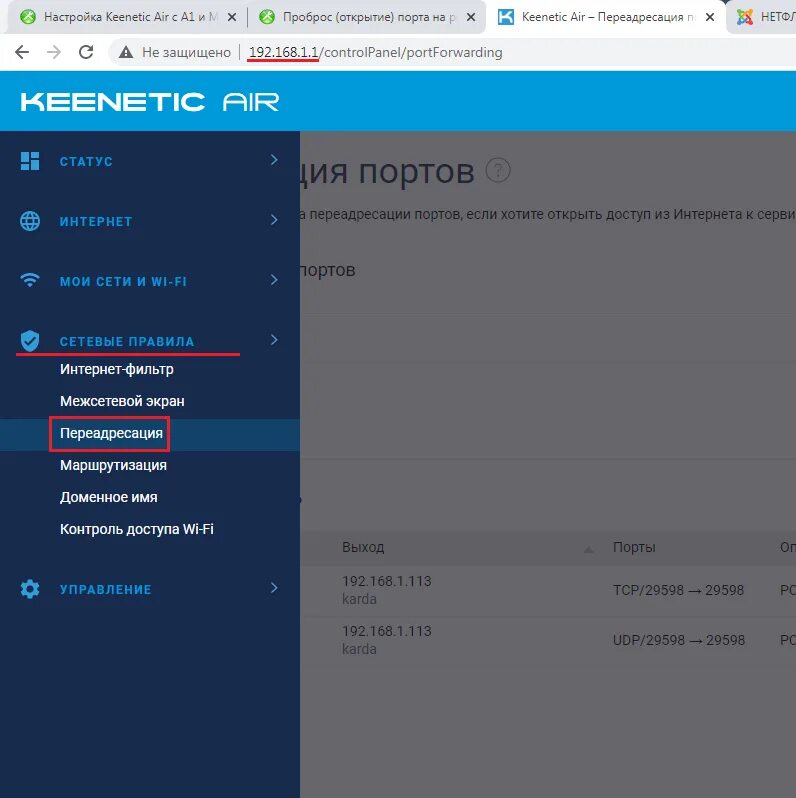Click the Управление gear icon
The width and height of the screenshot is (796, 798).
[30, 589]
